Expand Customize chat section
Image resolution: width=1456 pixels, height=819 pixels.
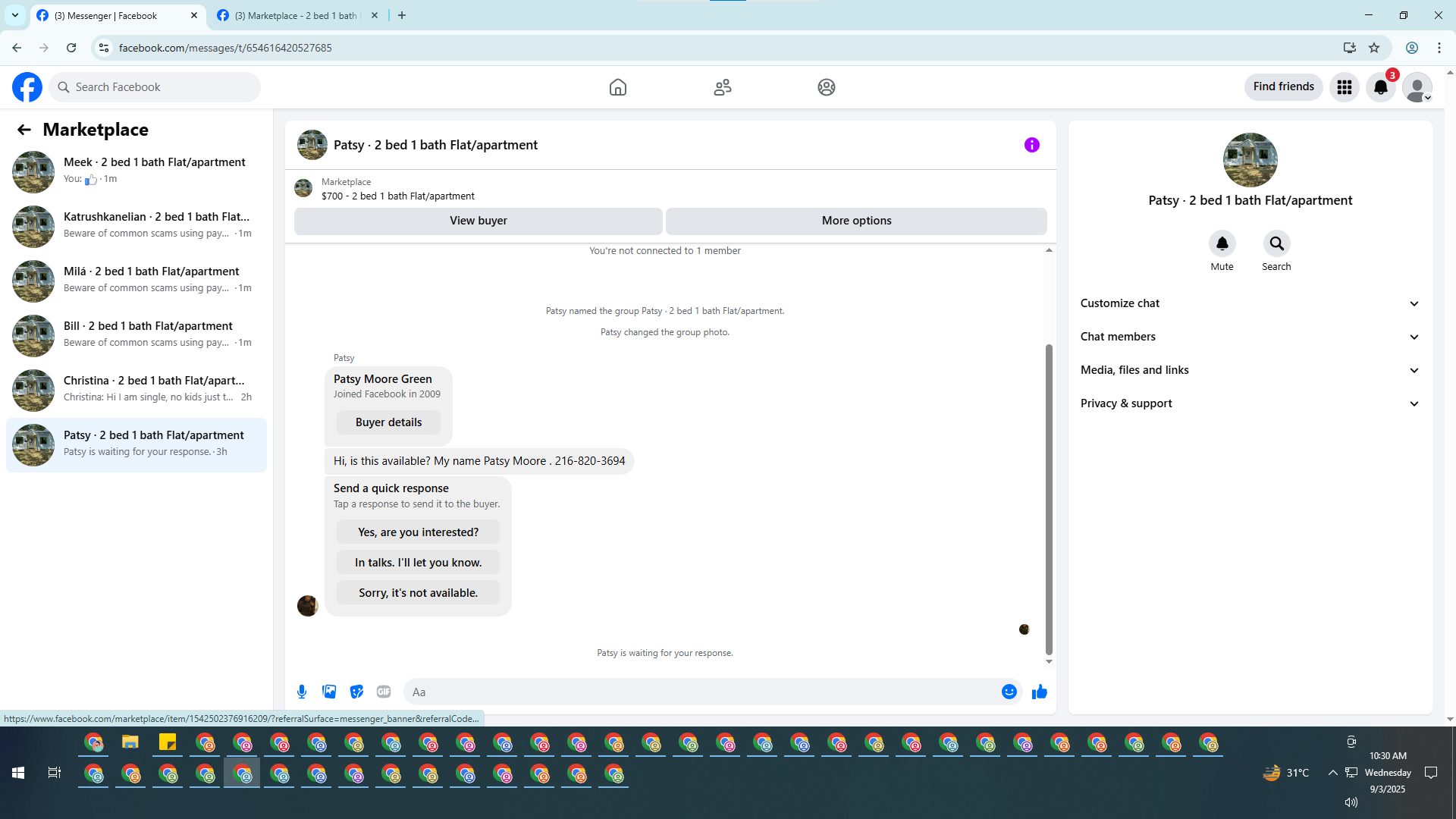[x=1250, y=303]
